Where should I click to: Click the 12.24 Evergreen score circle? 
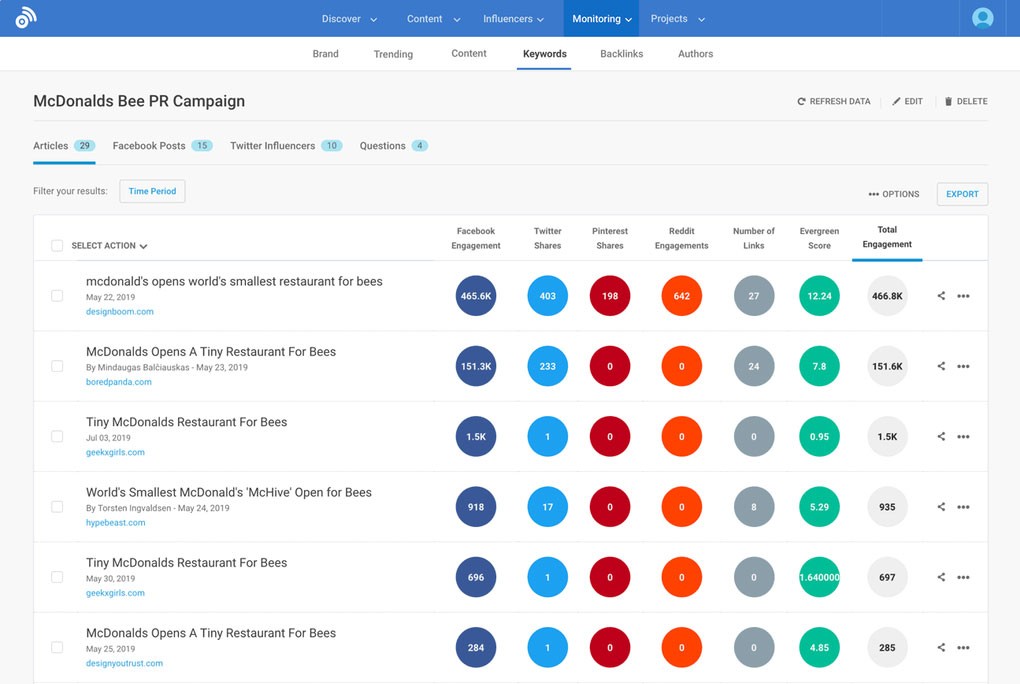[x=819, y=296]
